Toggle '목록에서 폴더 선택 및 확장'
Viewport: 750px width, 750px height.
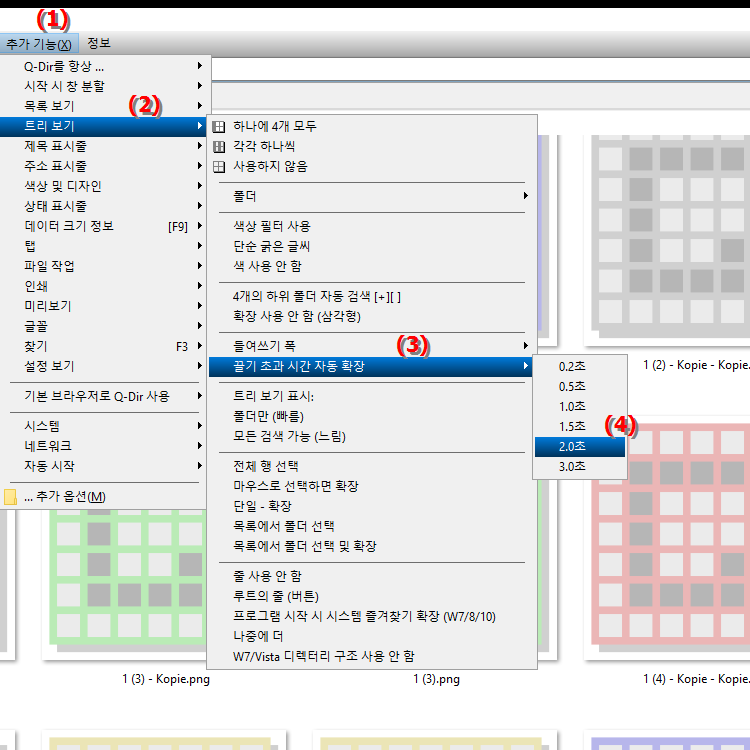point(372,547)
